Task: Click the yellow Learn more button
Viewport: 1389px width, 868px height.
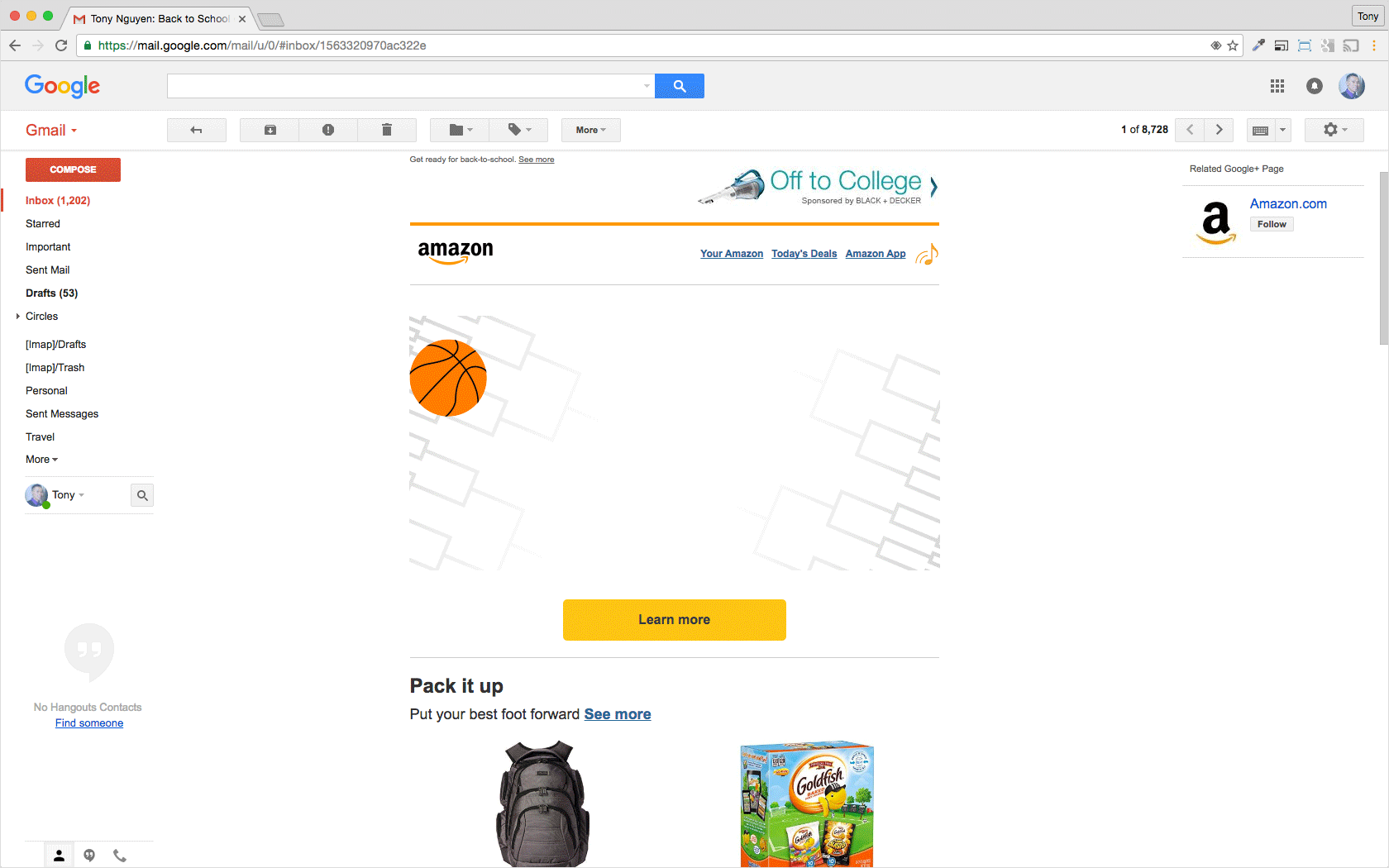Action: click(x=675, y=620)
